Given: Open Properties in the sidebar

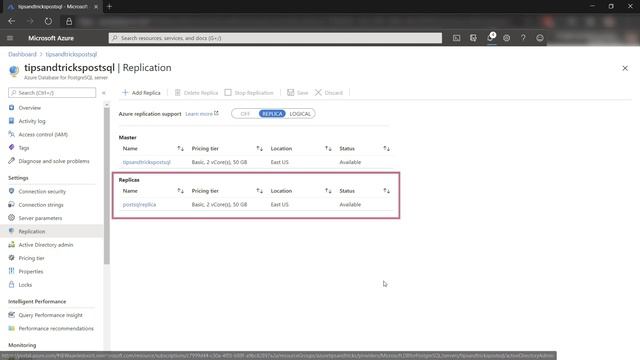Looking at the screenshot, I should [x=31, y=271].
